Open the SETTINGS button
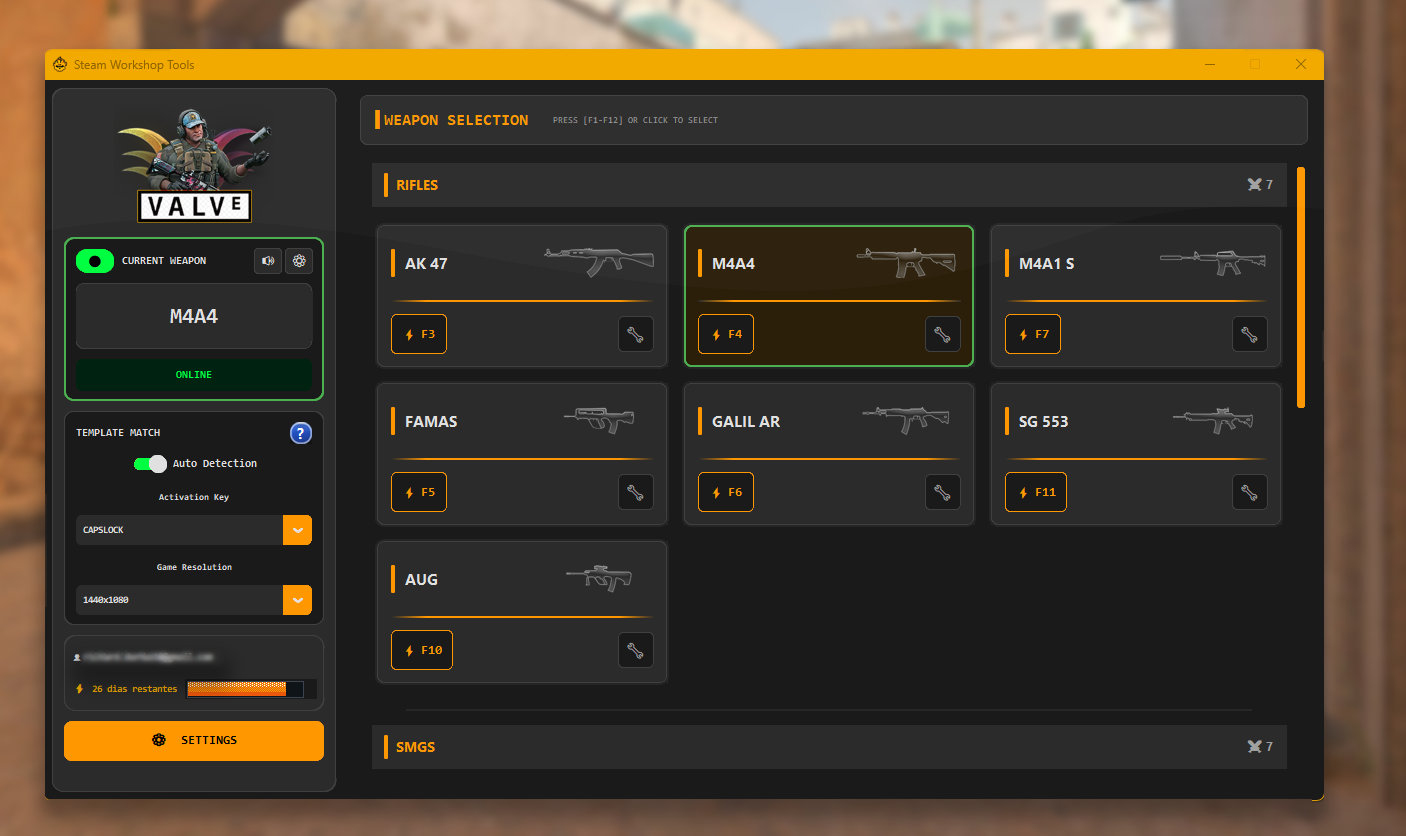Viewport: 1406px width, 836px height. click(x=193, y=740)
